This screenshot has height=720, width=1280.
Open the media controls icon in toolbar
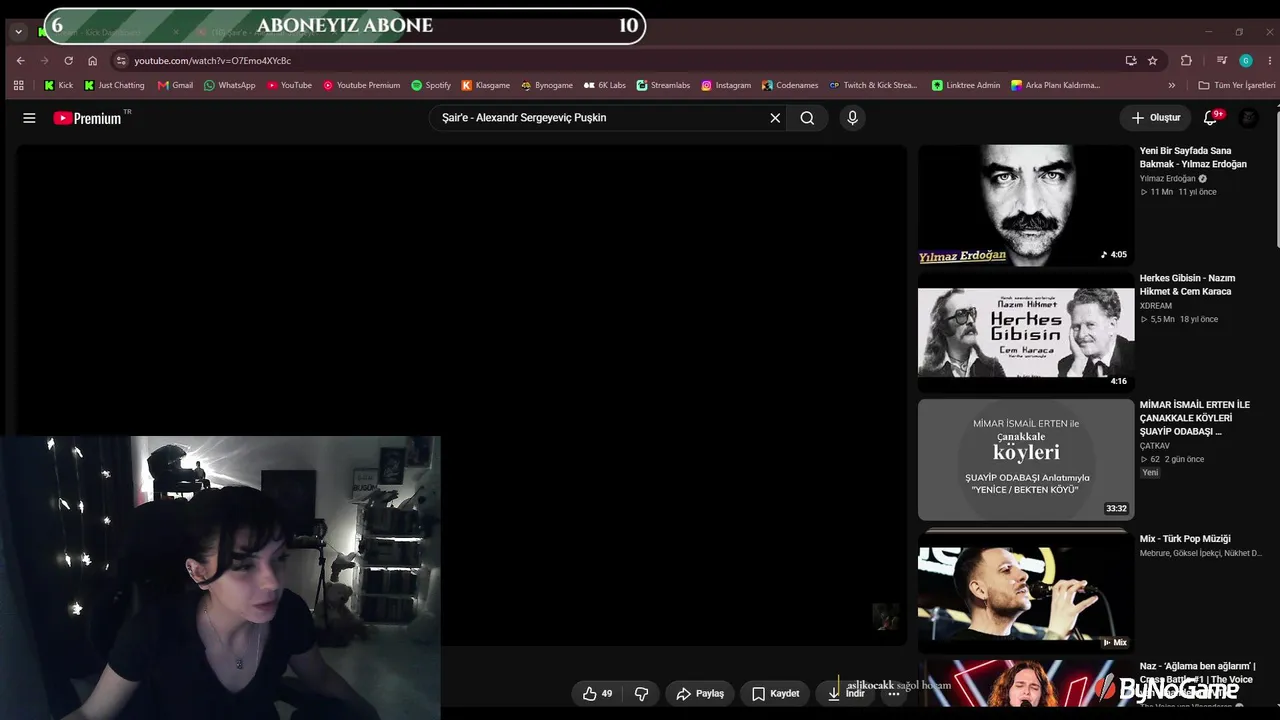[1221, 60]
